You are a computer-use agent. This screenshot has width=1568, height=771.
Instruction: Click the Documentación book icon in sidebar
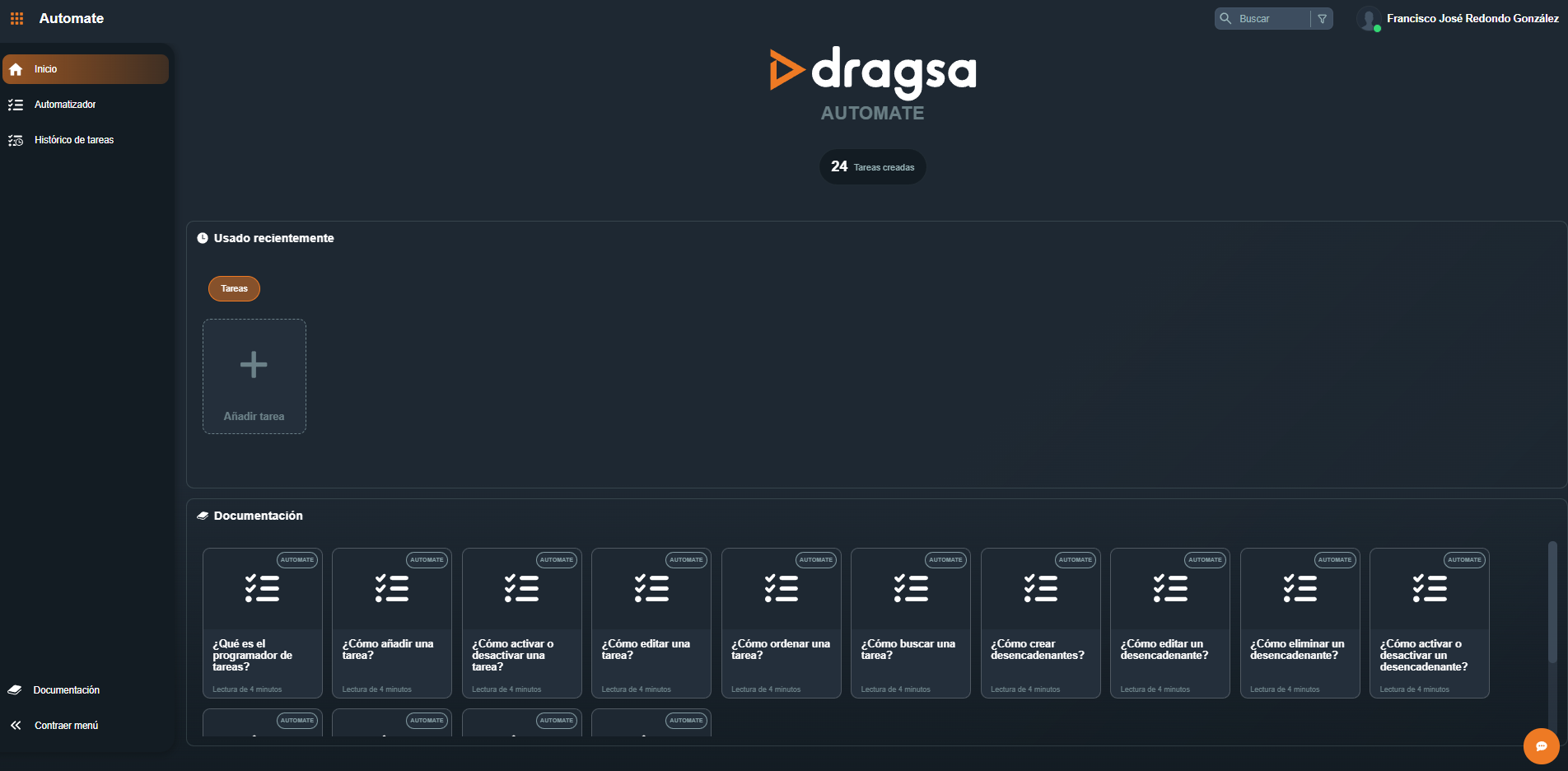click(x=16, y=689)
